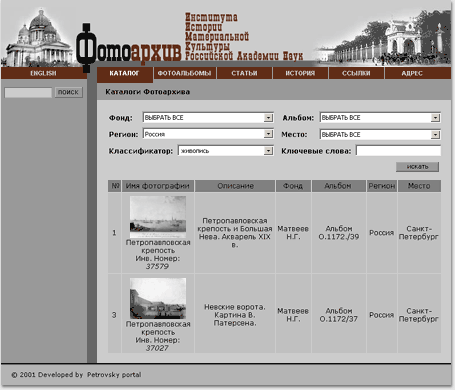Click the ПОИСК button

coord(68,92)
